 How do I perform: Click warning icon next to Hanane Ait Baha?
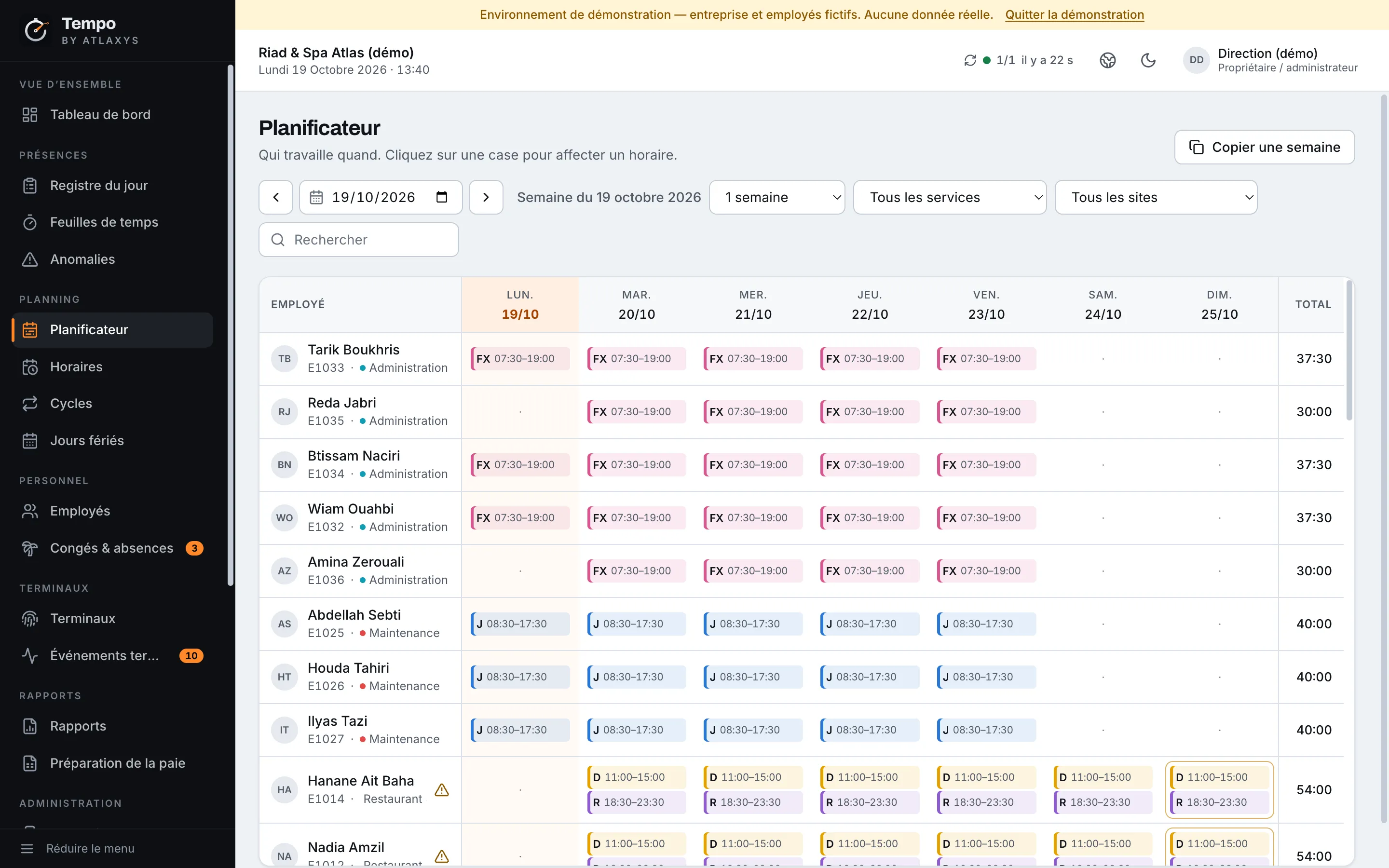click(441, 790)
